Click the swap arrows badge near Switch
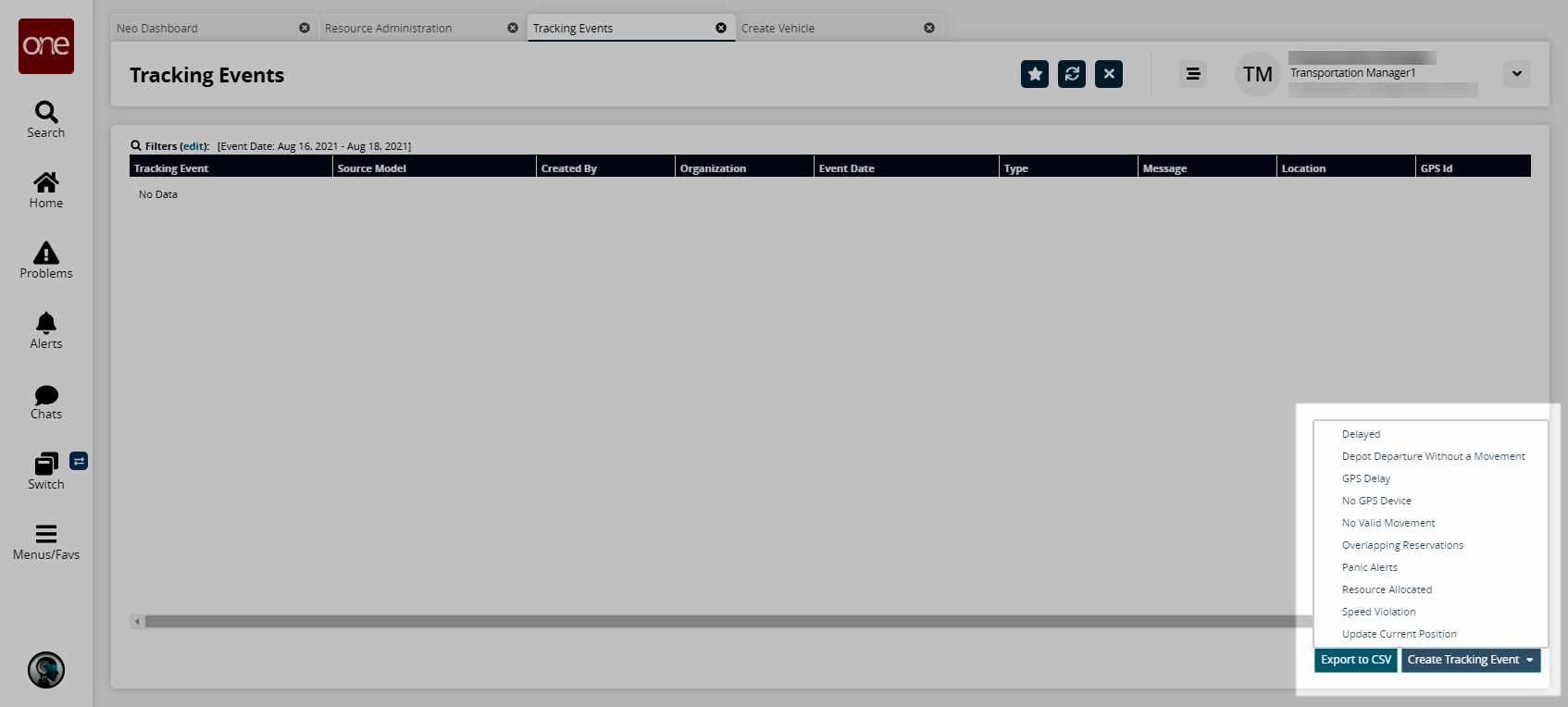1568x707 pixels. coord(79,461)
